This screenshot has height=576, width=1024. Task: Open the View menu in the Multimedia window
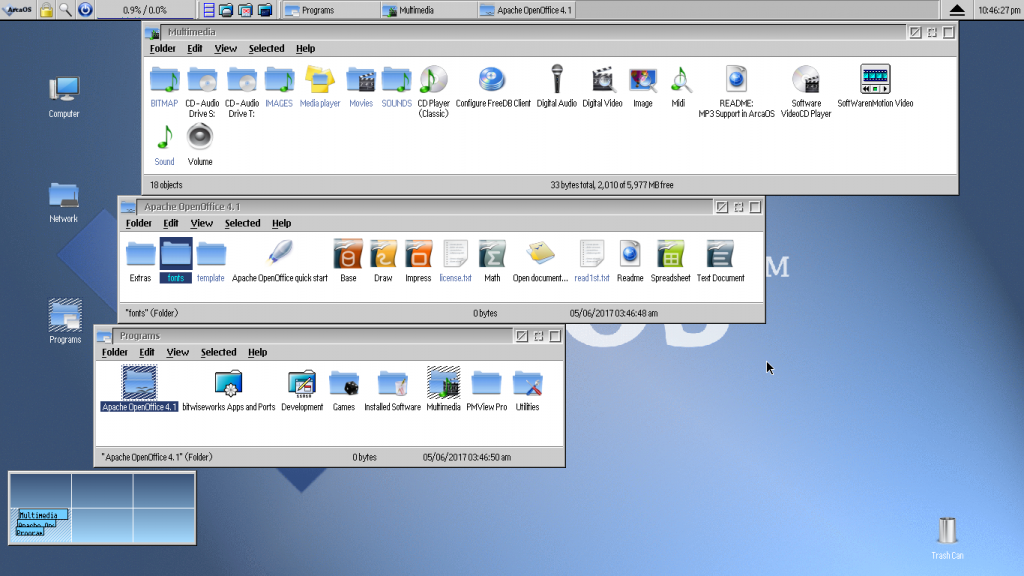pos(225,48)
